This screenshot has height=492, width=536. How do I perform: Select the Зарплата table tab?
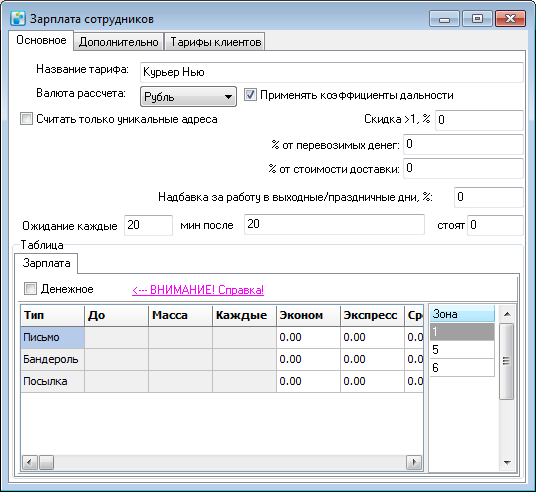point(46,263)
